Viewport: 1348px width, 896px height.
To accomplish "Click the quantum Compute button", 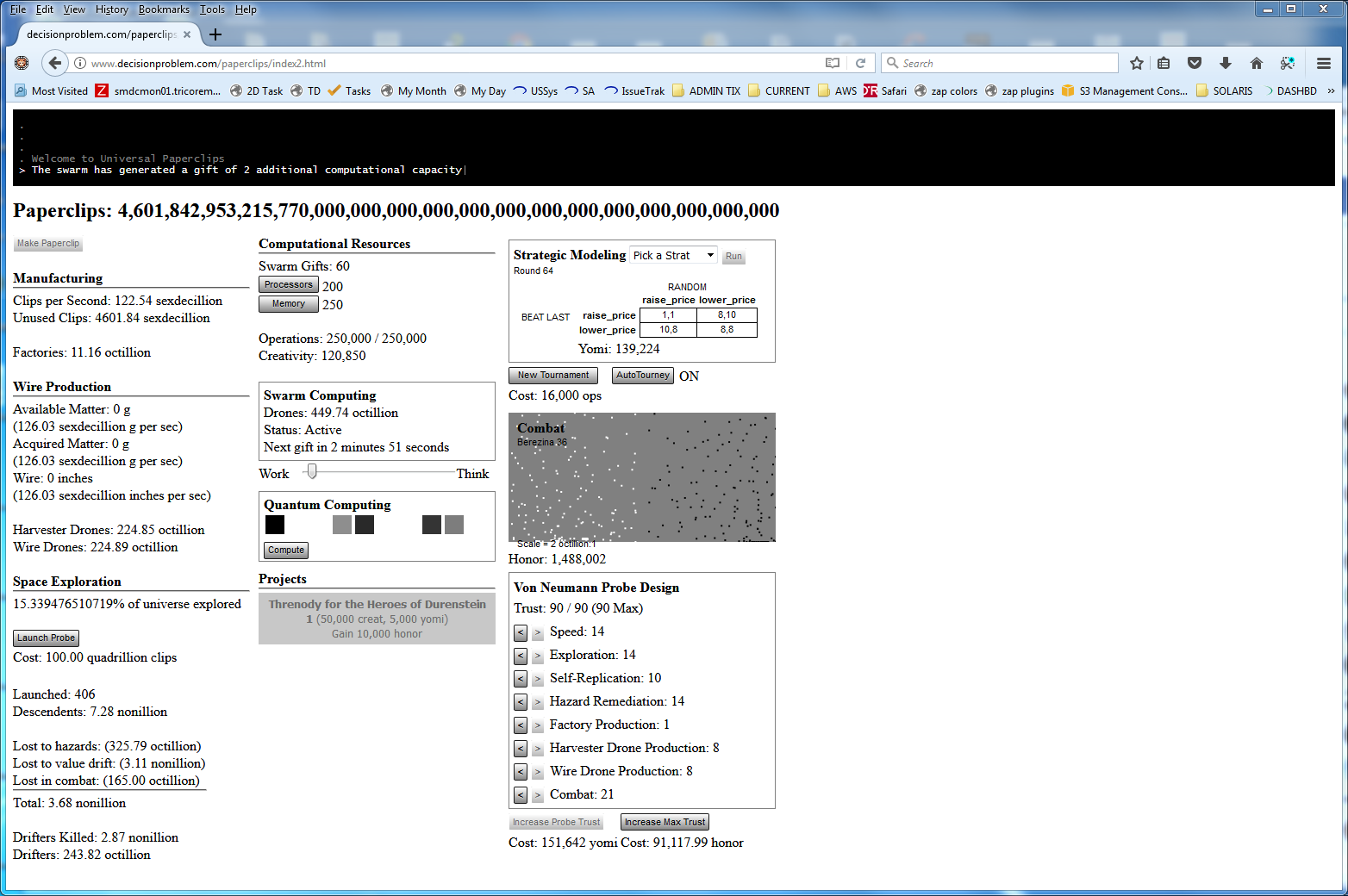I will (x=286, y=551).
